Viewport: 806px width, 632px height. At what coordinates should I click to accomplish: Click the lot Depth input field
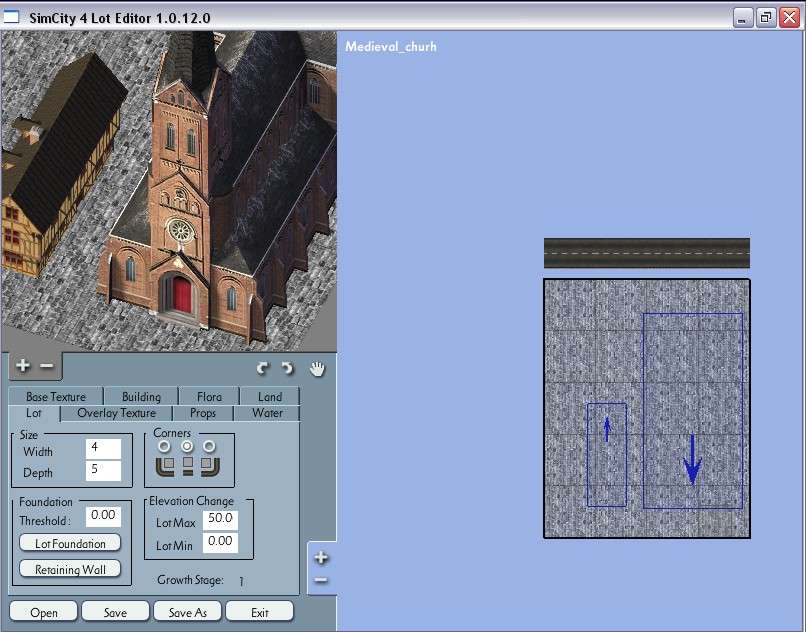tap(103, 471)
